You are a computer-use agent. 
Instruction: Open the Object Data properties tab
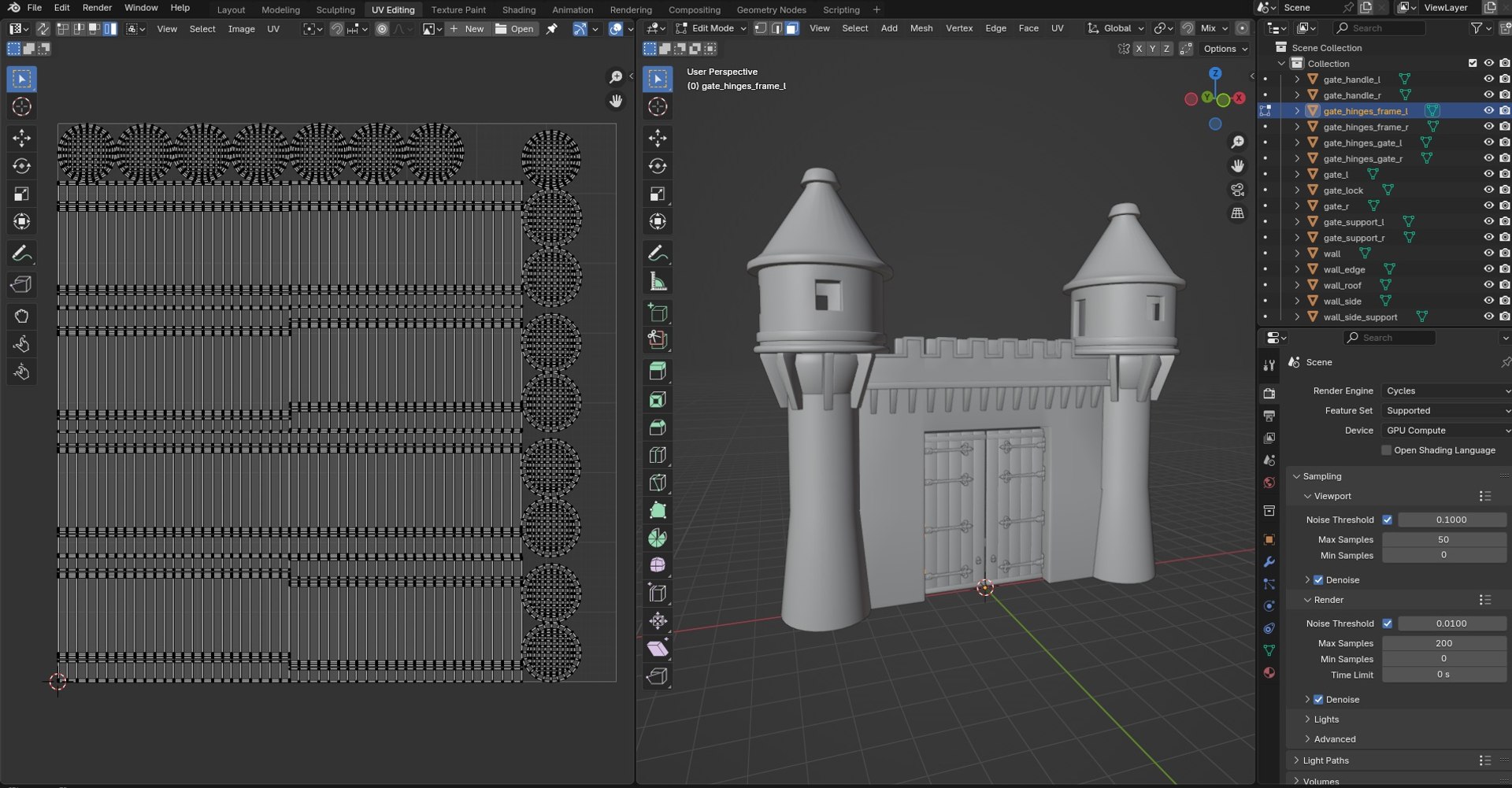pos(1269,650)
